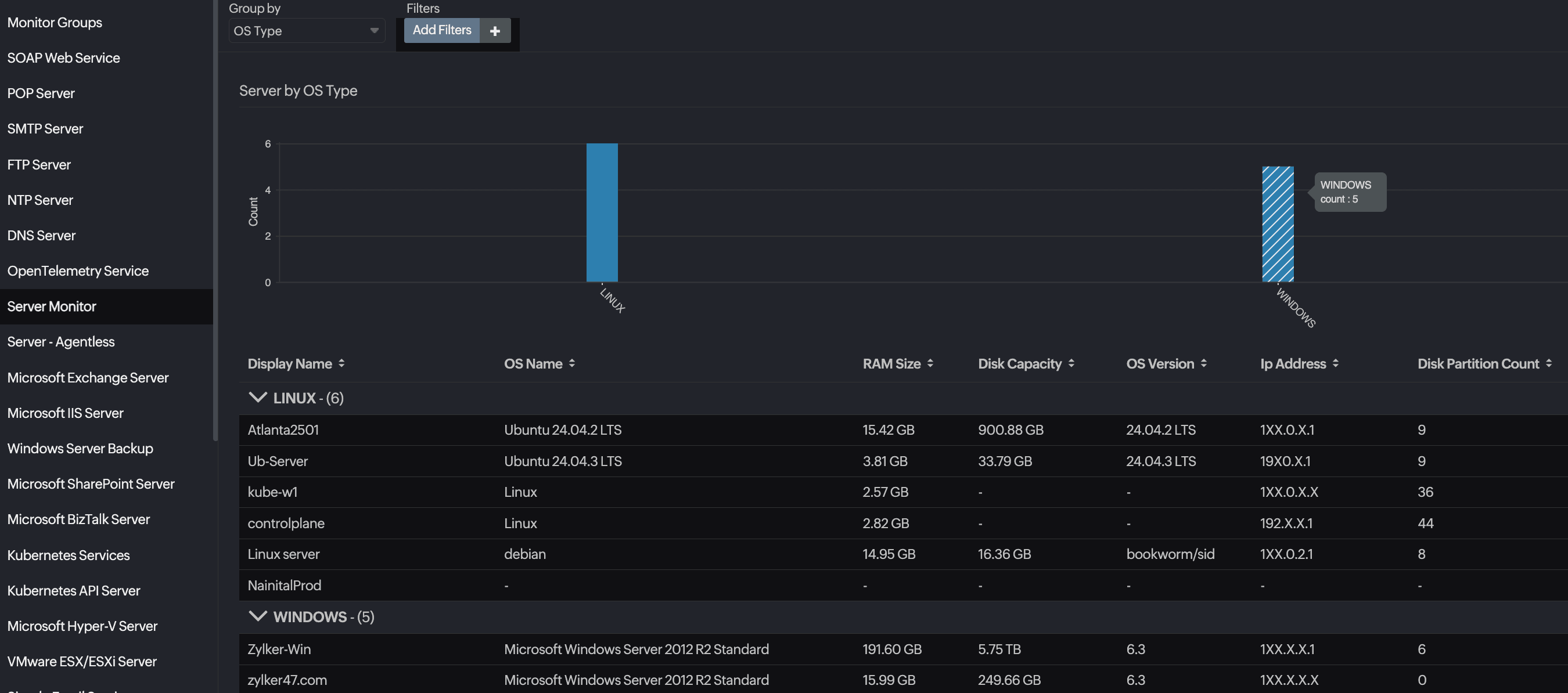The width and height of the screenshot is (1568, 693).
Task: Collapse the WINDOWS group chevron
Action: coord(258,616)
